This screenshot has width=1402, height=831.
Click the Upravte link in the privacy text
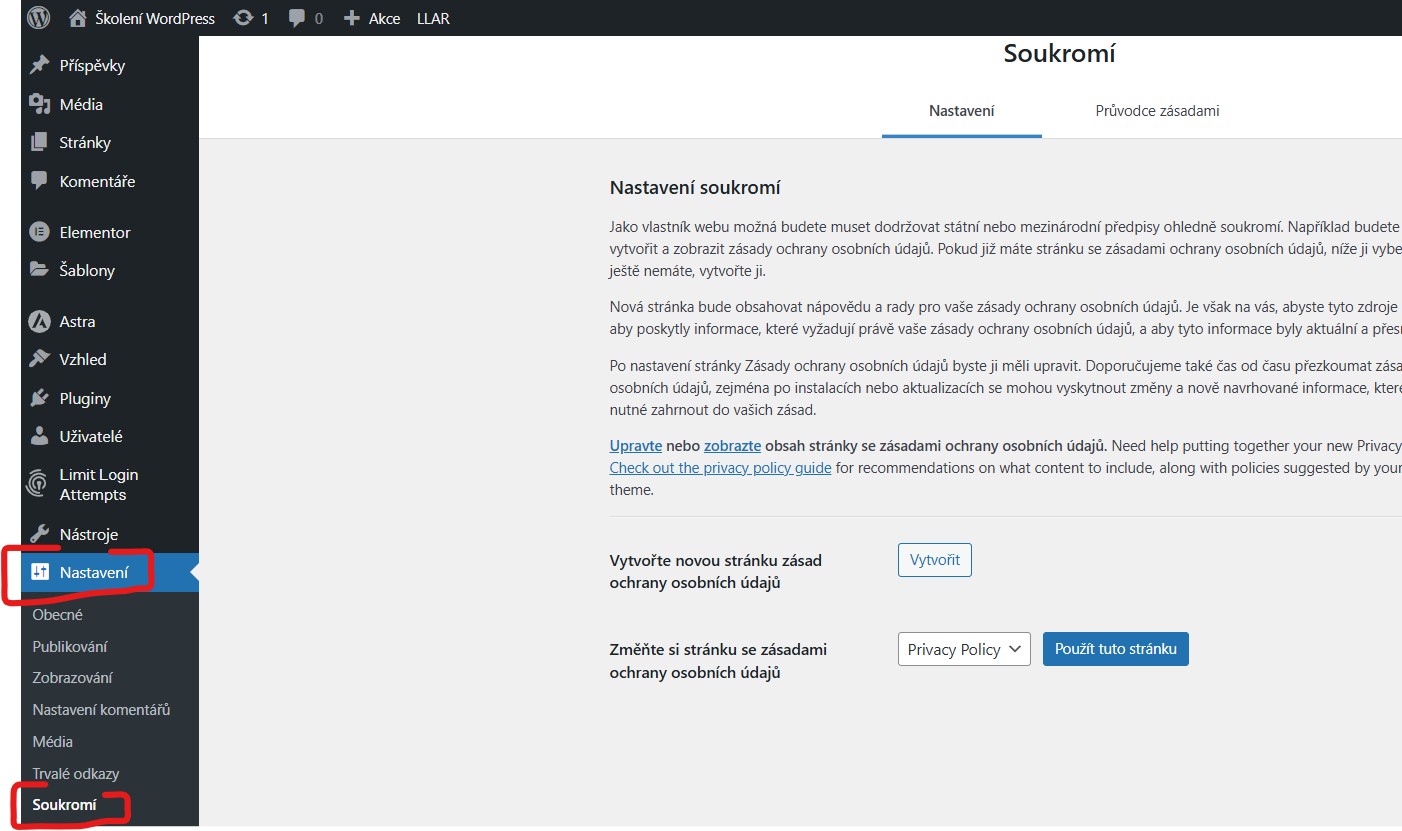635,445
